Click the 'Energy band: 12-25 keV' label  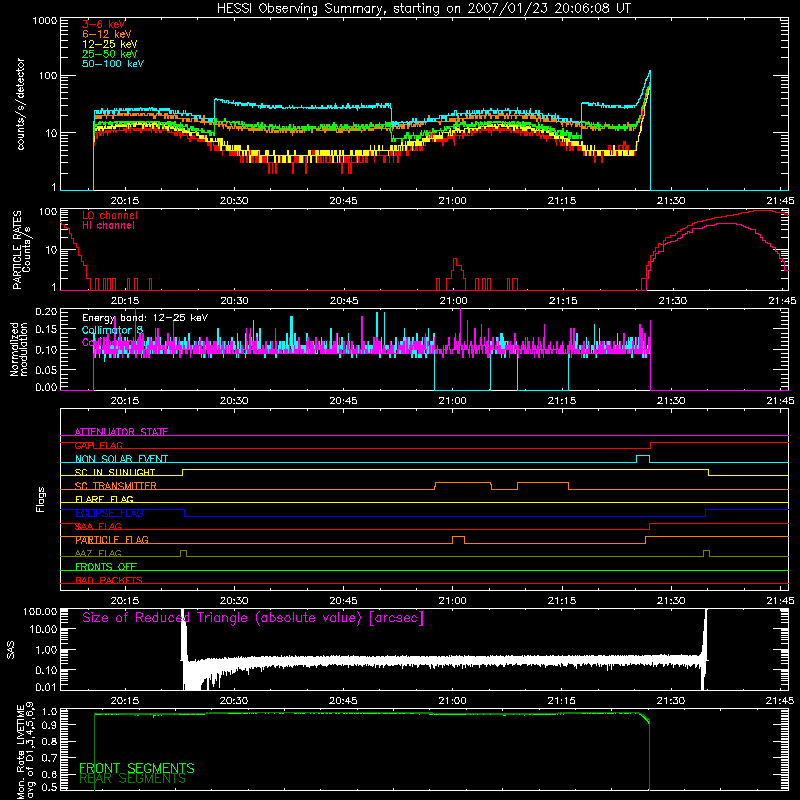coord(145,318)
